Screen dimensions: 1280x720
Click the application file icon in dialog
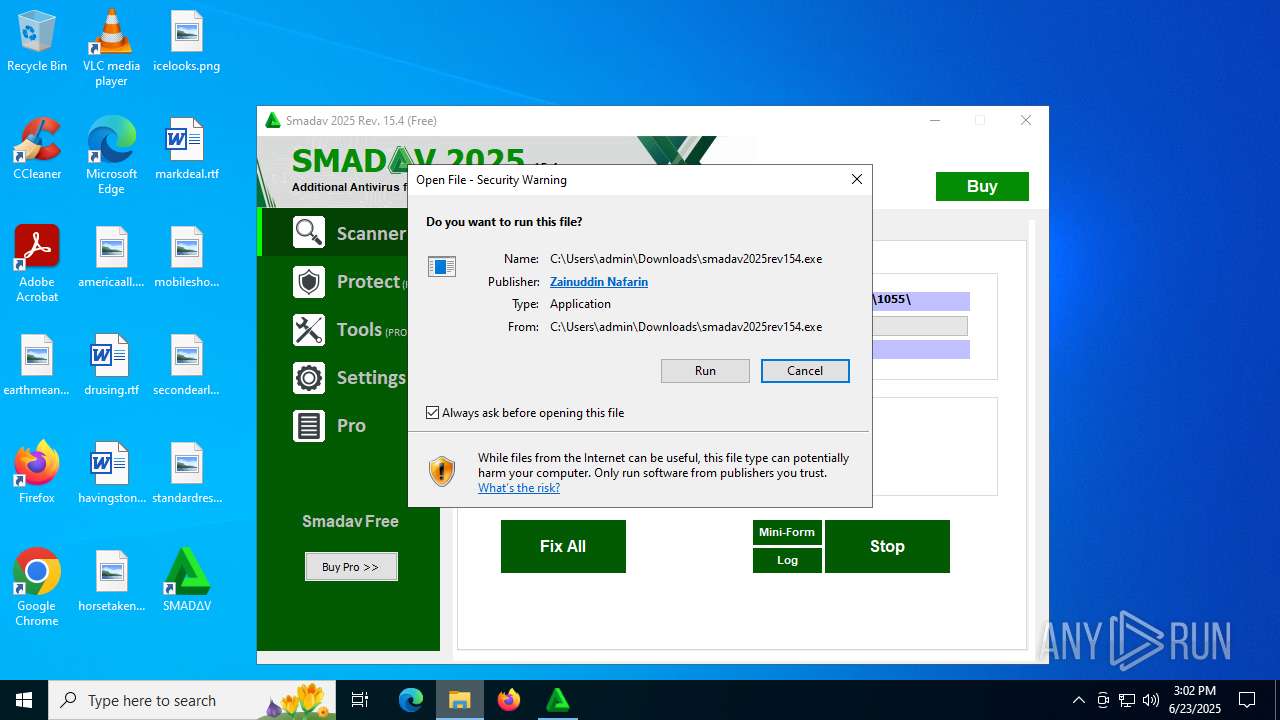[x=442, y=266]
